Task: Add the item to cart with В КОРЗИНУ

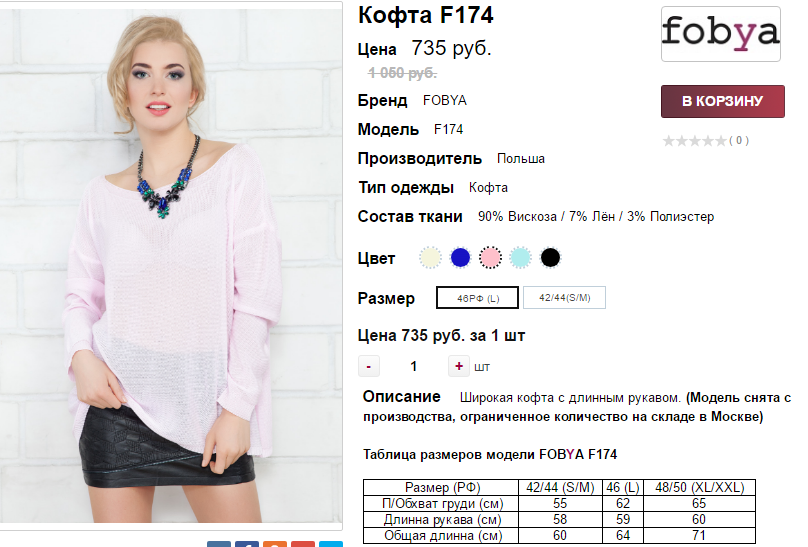Action: coord(722,101)
